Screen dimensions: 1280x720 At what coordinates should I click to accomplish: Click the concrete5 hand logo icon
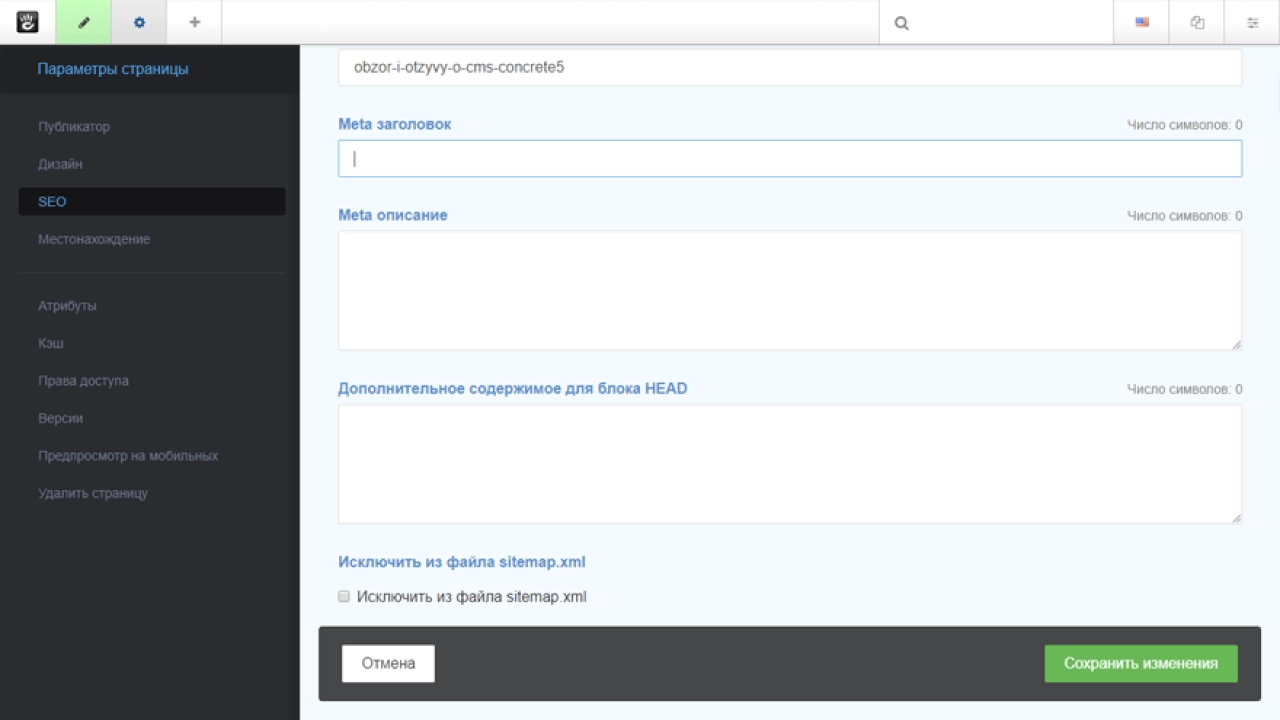[x=27, y=22]
